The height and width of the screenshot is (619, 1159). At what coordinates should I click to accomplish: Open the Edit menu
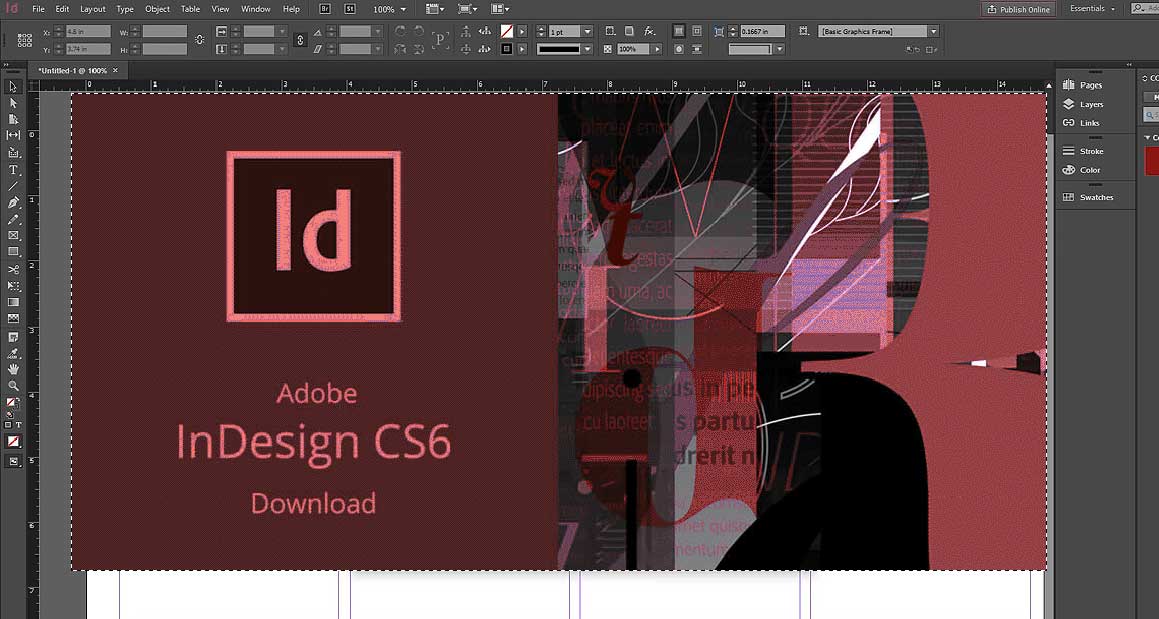pyautogui.click(x=63, y=9)
